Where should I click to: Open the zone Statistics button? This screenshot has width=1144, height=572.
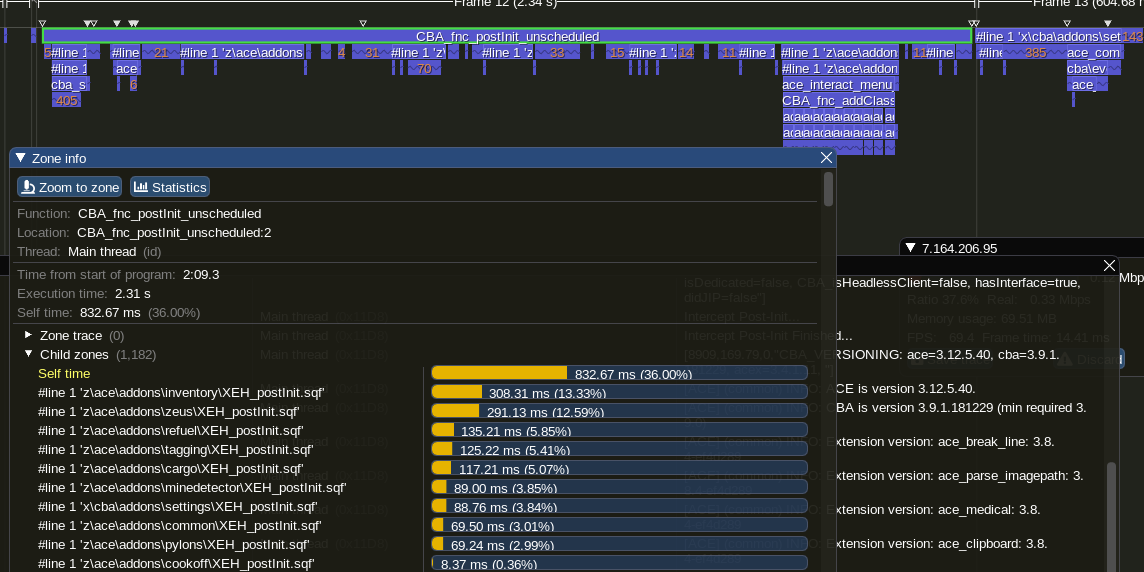click(169, 187)
